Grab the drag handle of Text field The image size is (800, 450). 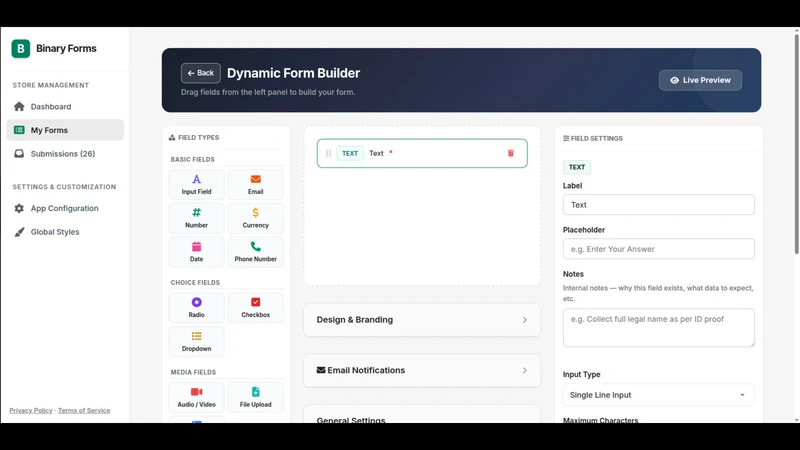point(329,153)
